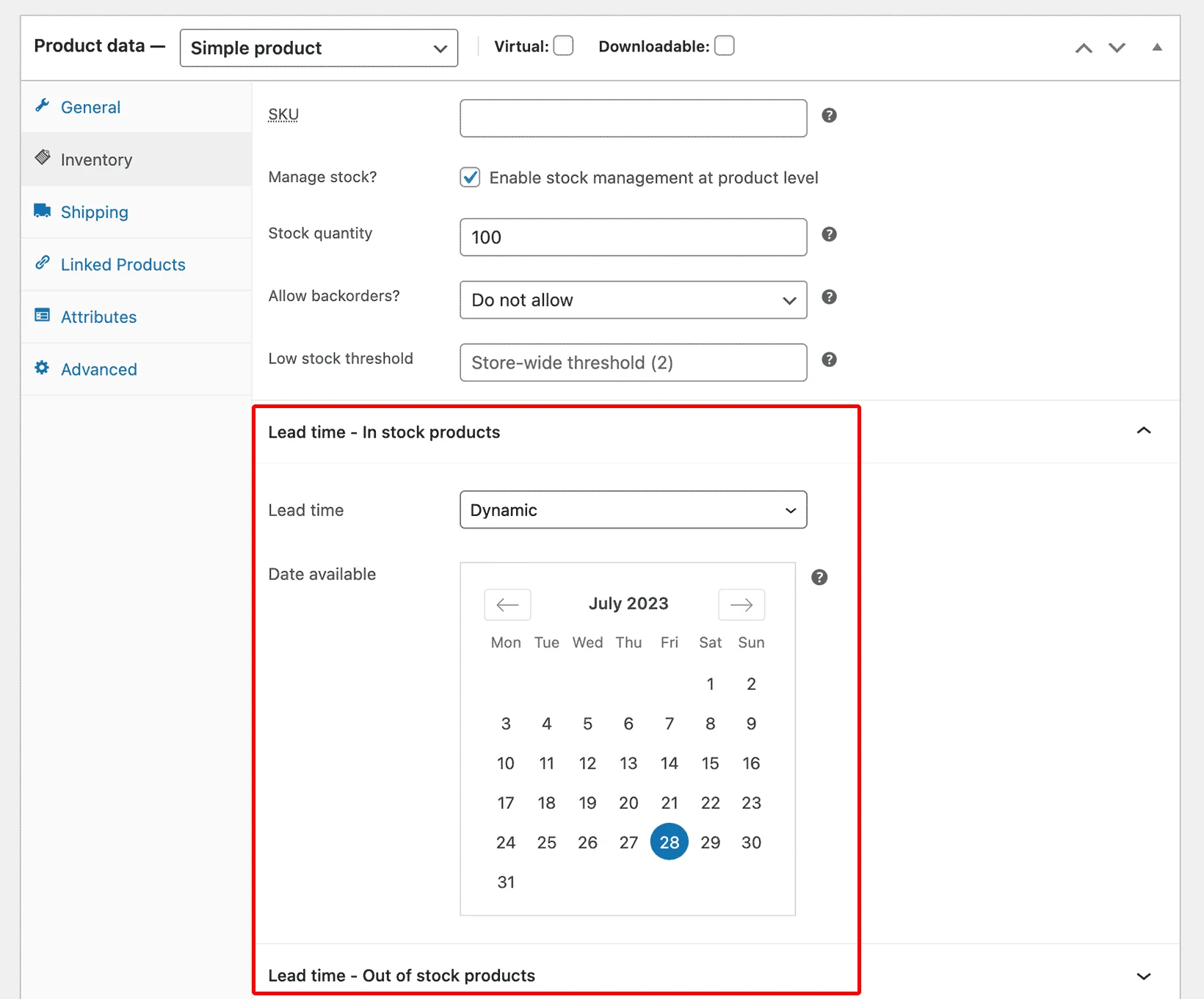Open the Date available help icon
1204x999 pixels.
pos(819,577)
